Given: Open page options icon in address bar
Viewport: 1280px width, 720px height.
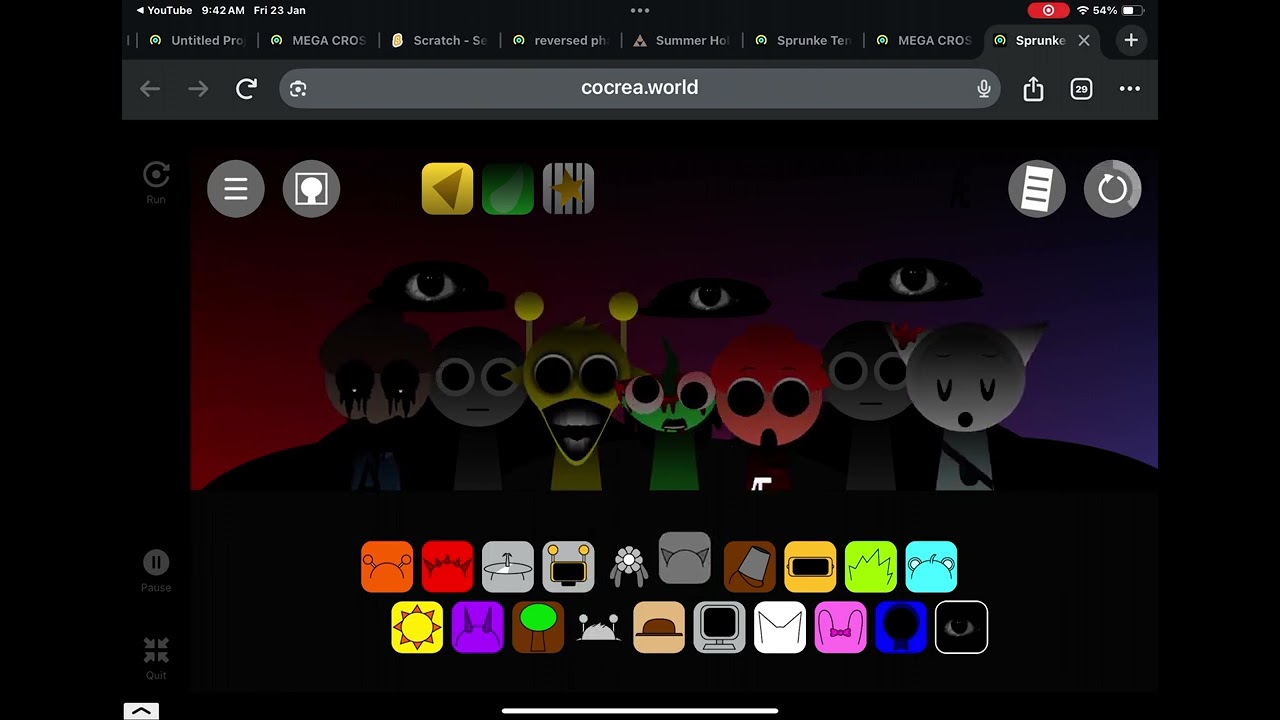Looking at the screenshot, I should click(x=297, y=89).
